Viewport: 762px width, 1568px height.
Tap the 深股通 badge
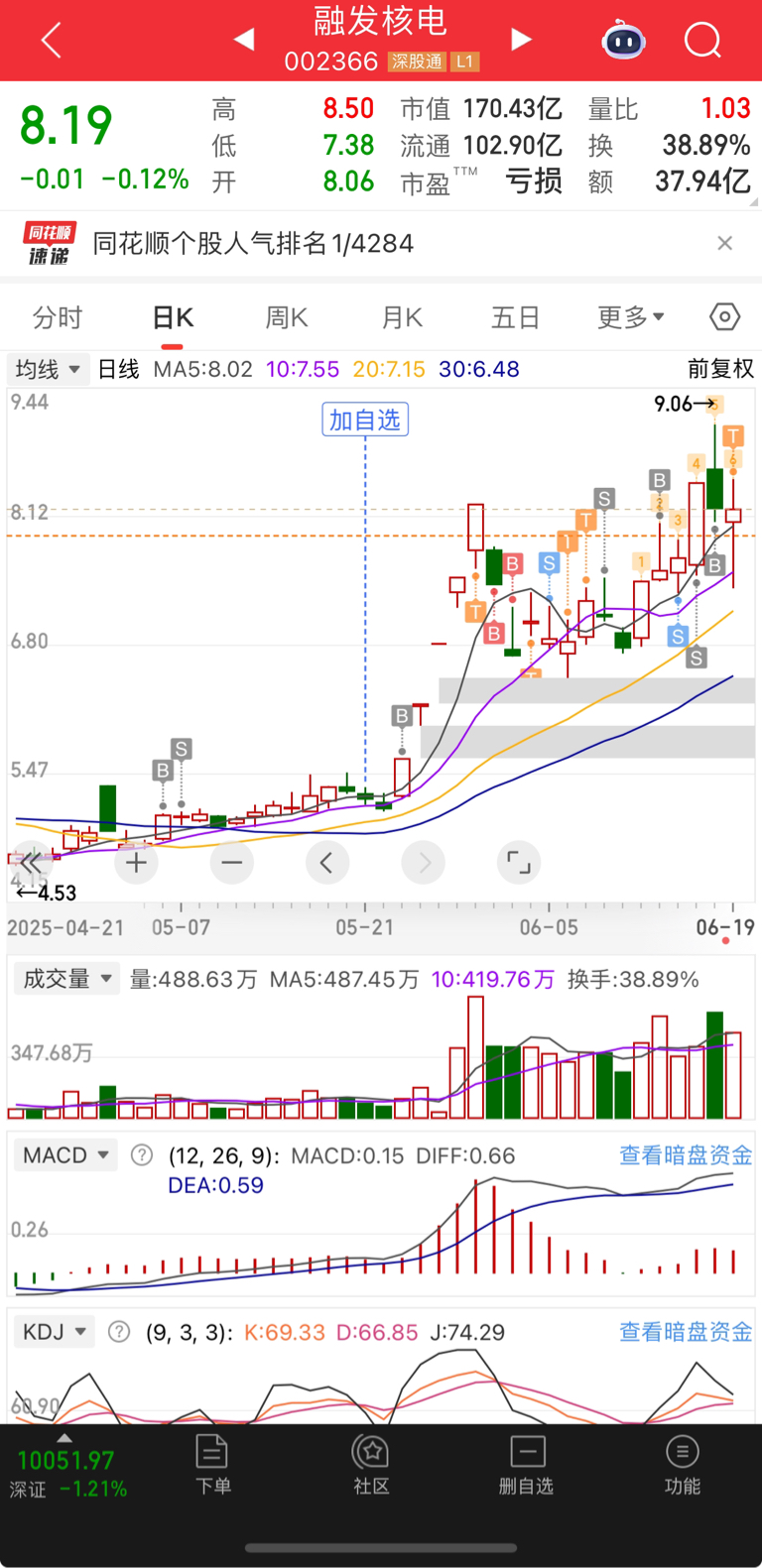tap(417, 61)
